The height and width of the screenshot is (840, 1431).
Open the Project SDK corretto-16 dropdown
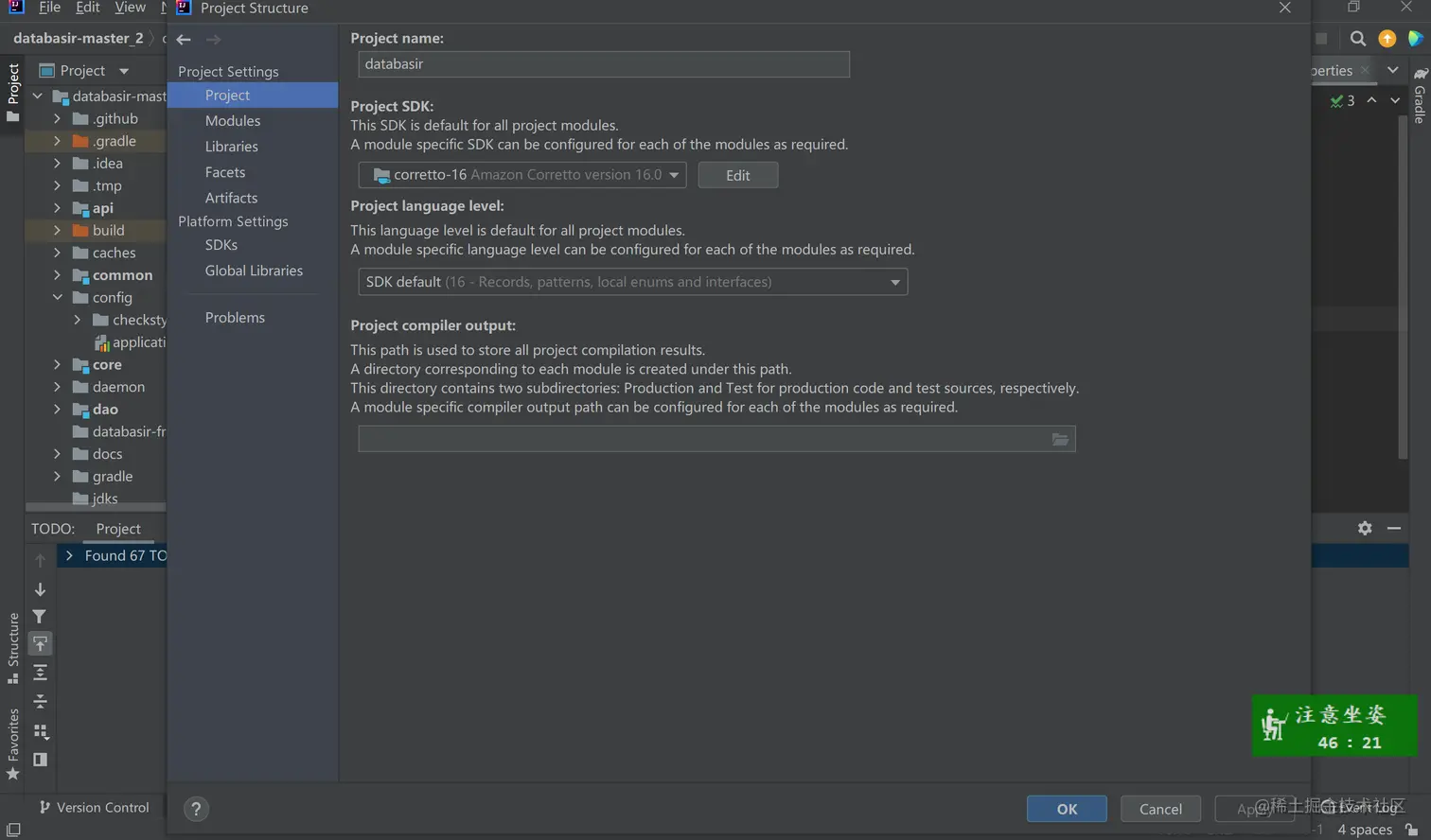522,175
